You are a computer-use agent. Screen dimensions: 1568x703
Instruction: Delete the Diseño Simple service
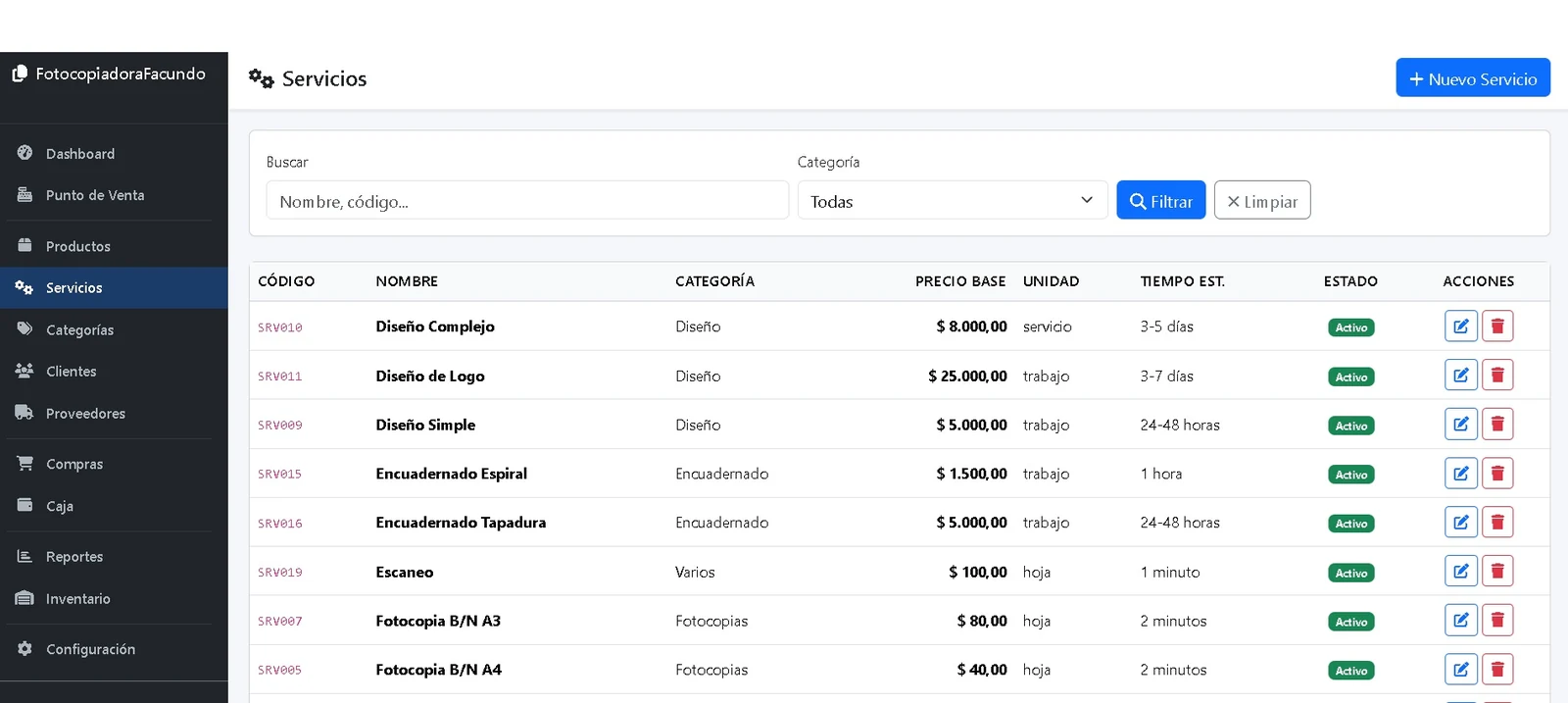[x=1497, y=425]
